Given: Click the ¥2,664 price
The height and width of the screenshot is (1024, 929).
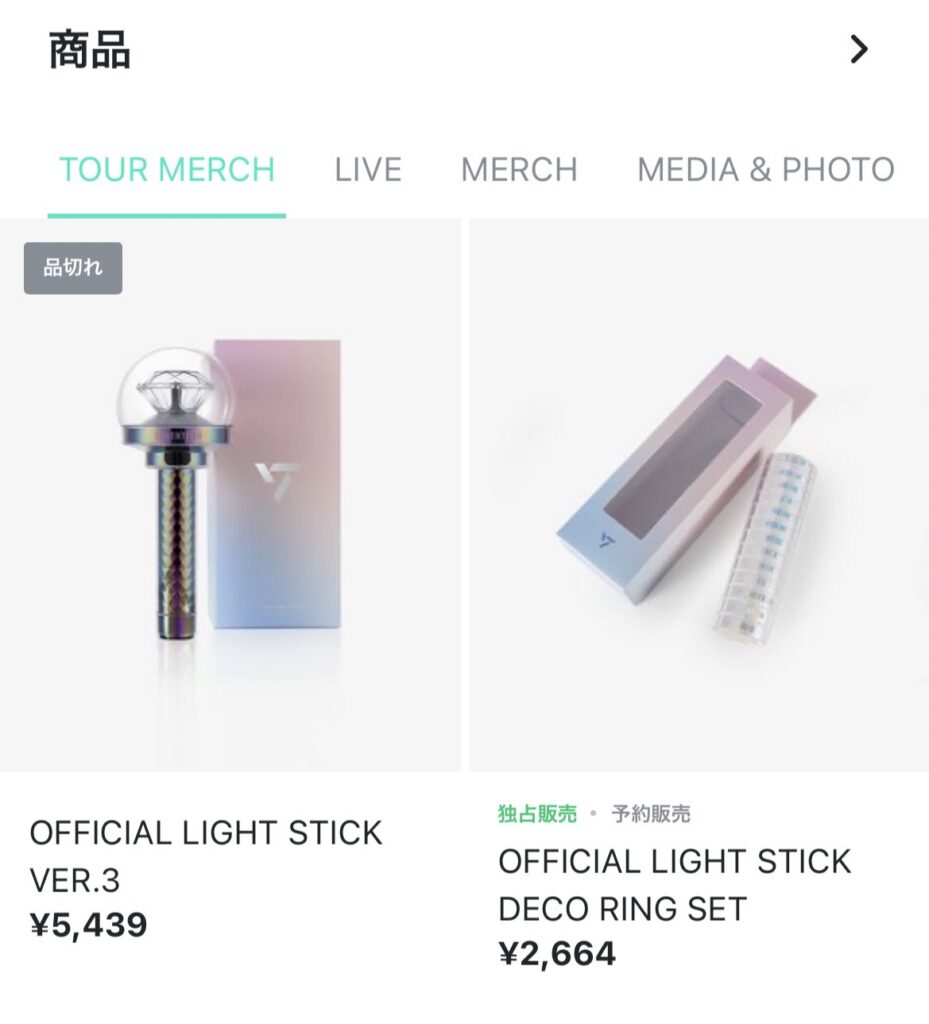Looking at the screenshot, I should click(557, 954).
